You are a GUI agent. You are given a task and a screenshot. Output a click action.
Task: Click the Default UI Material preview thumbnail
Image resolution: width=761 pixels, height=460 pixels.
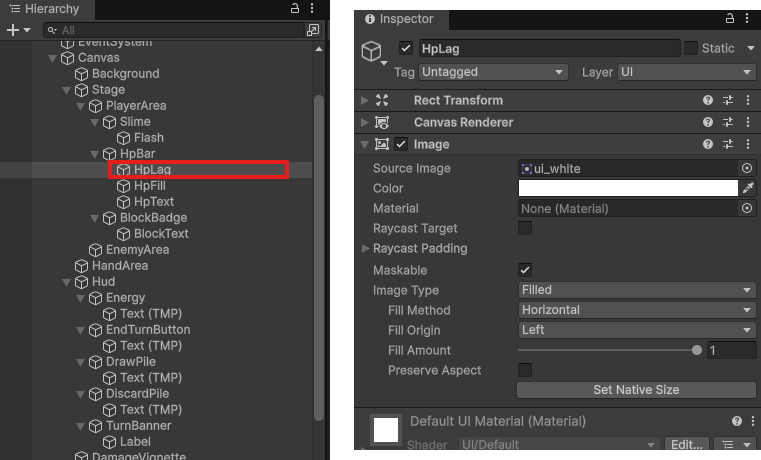click(385, 430)
